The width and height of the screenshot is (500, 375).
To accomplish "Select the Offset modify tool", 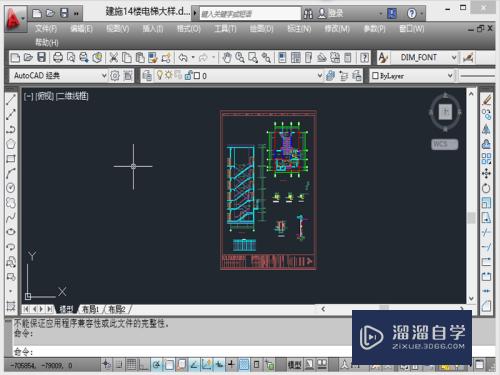I will 486,144.
